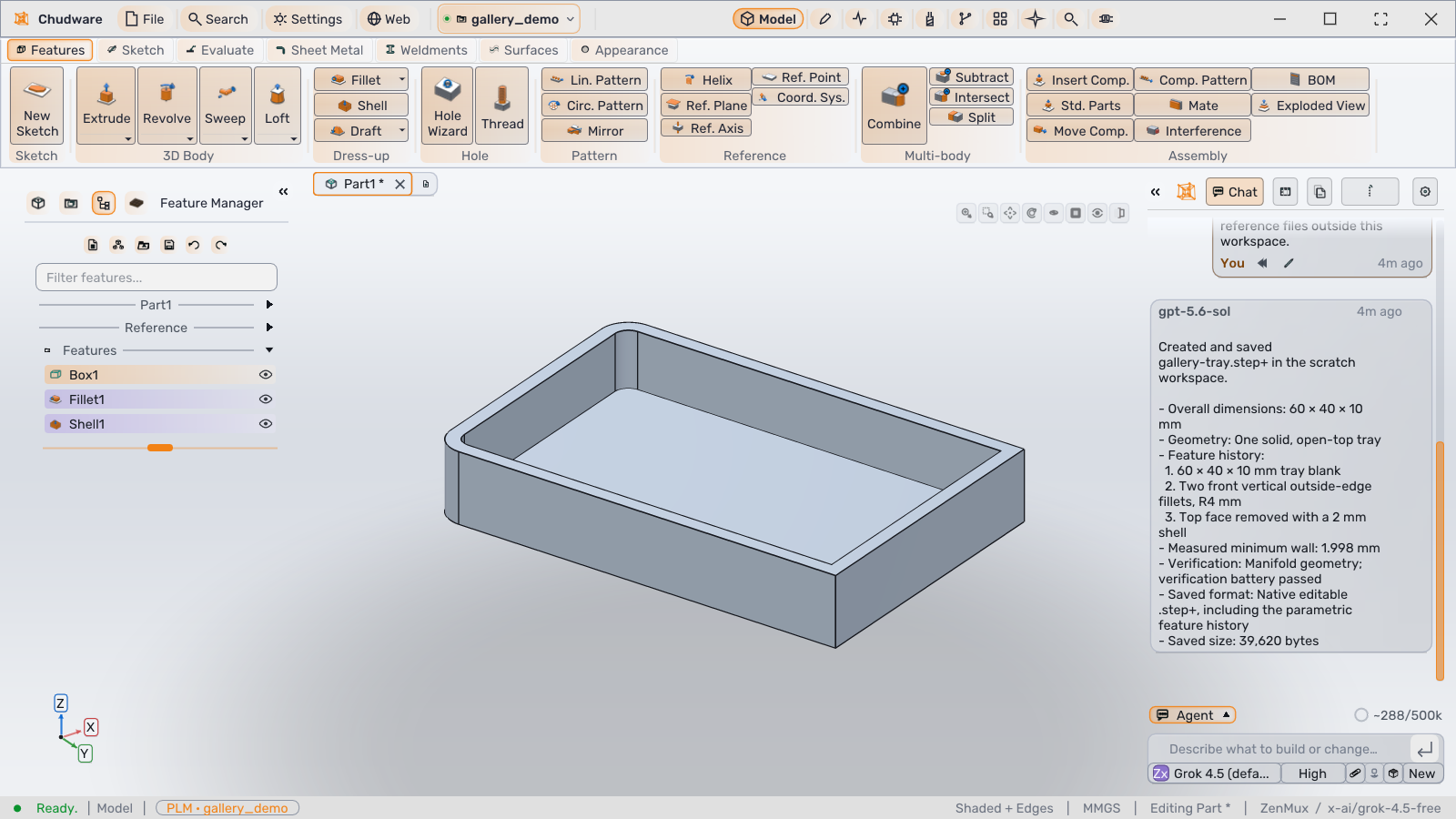This screenshot has height=819, width=1456.
Task: Click in the Filter features input
Action: (156, 278)
